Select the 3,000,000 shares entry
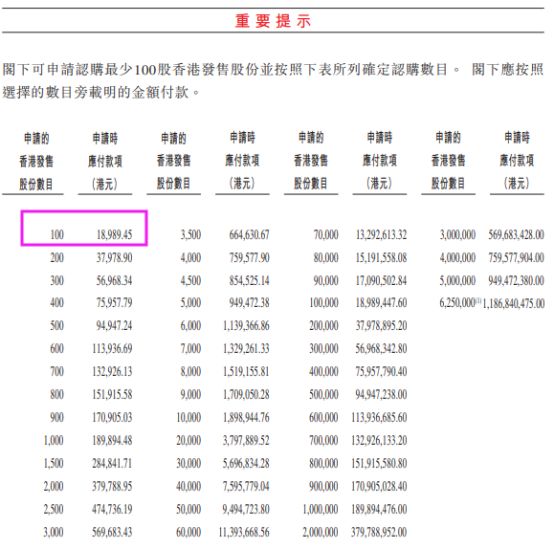Screen dimensions: 554x548 pos(458,235)
